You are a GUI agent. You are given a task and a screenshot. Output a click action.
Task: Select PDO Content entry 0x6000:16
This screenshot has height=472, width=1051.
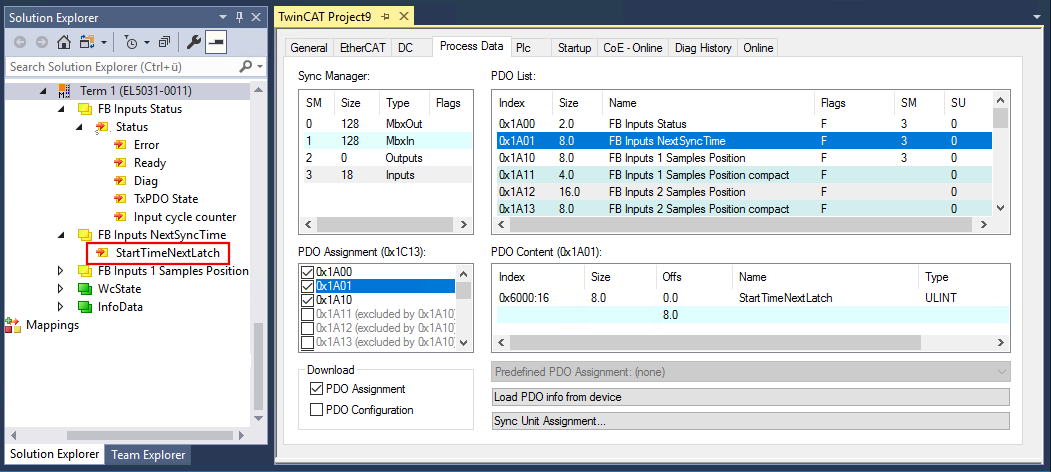click(749, 298)
